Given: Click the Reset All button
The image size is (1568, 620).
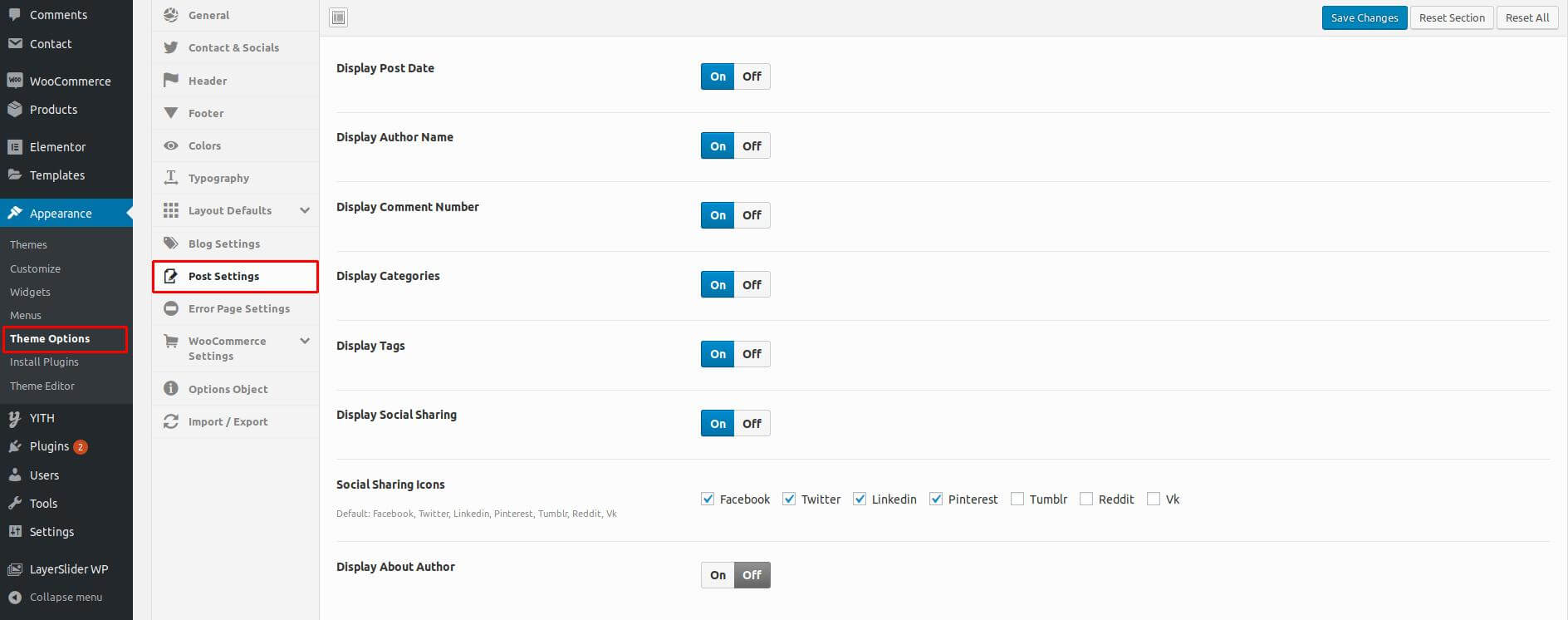Looking at the screenshot, I should [1527, 17].
